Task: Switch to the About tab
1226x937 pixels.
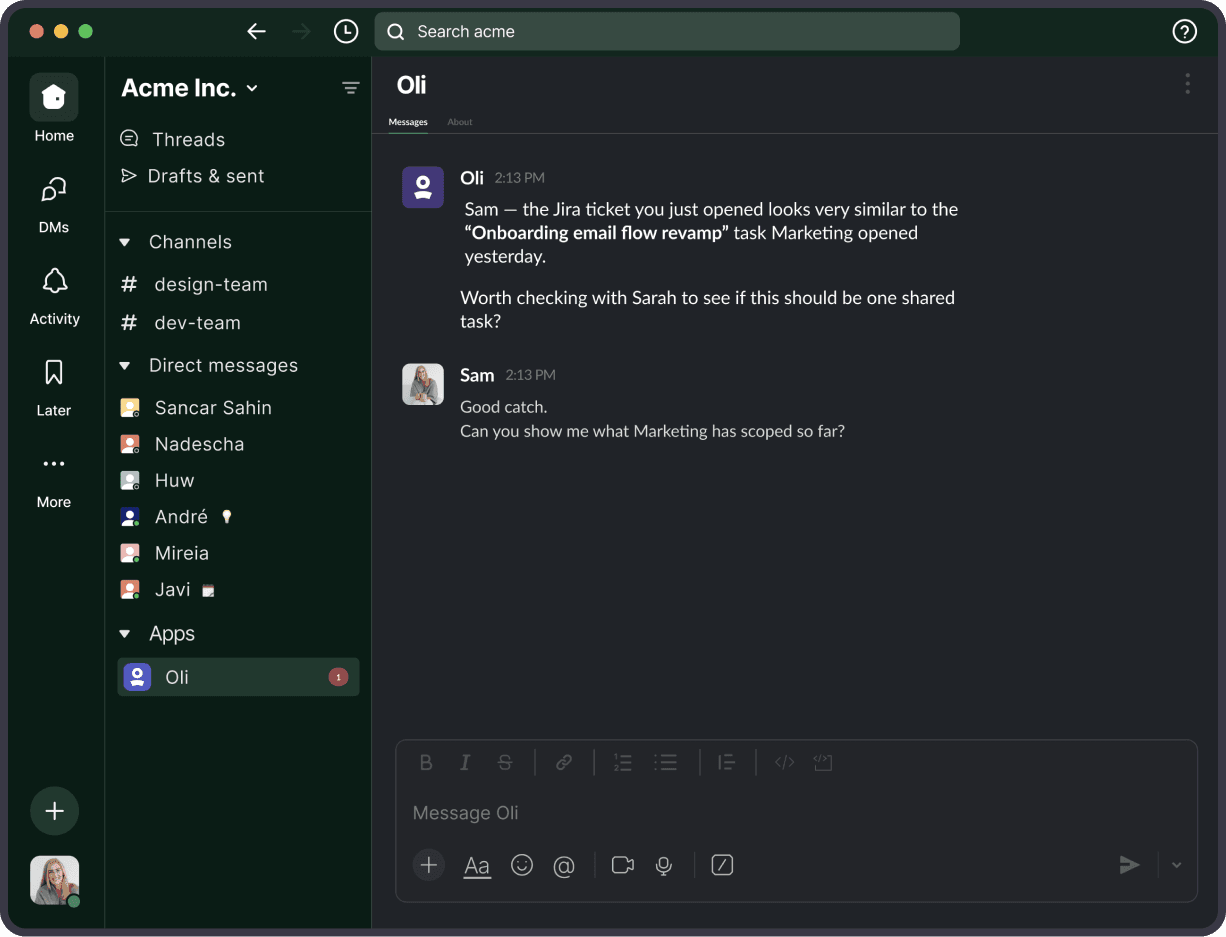Action: [460, 122]
